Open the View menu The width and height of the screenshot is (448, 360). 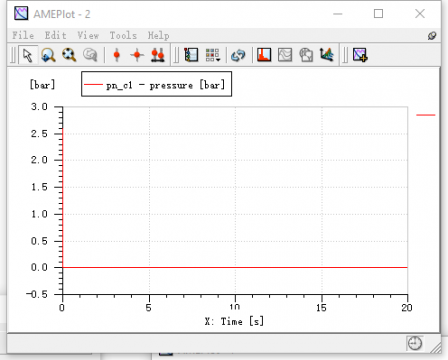[x=88, y=35]
